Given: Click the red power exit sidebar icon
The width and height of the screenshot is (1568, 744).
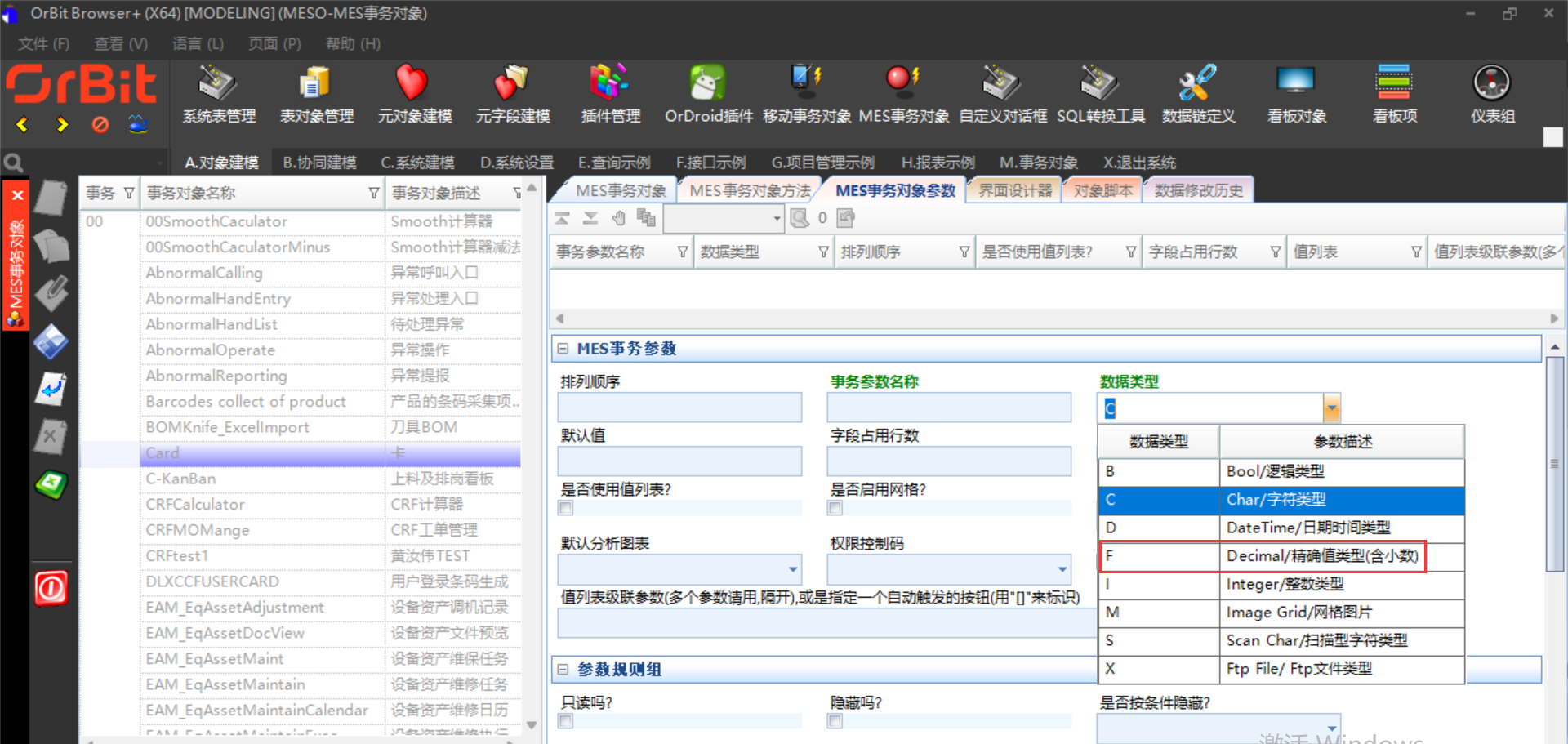Looking at the screenshot, I should [51, 588].
